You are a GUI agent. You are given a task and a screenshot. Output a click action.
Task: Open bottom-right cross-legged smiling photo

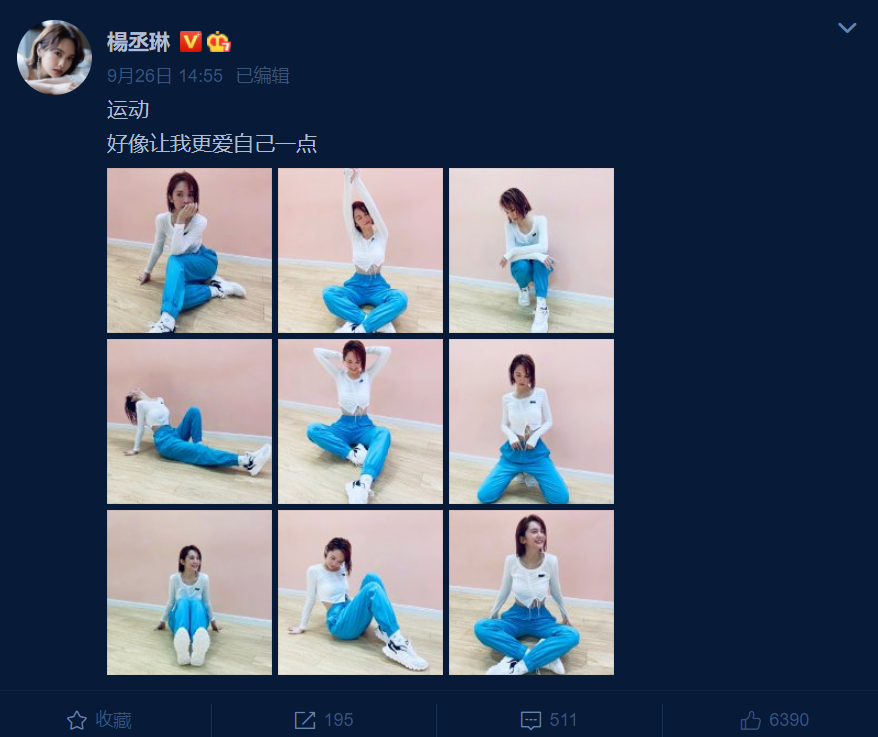(x=531, y=593)
